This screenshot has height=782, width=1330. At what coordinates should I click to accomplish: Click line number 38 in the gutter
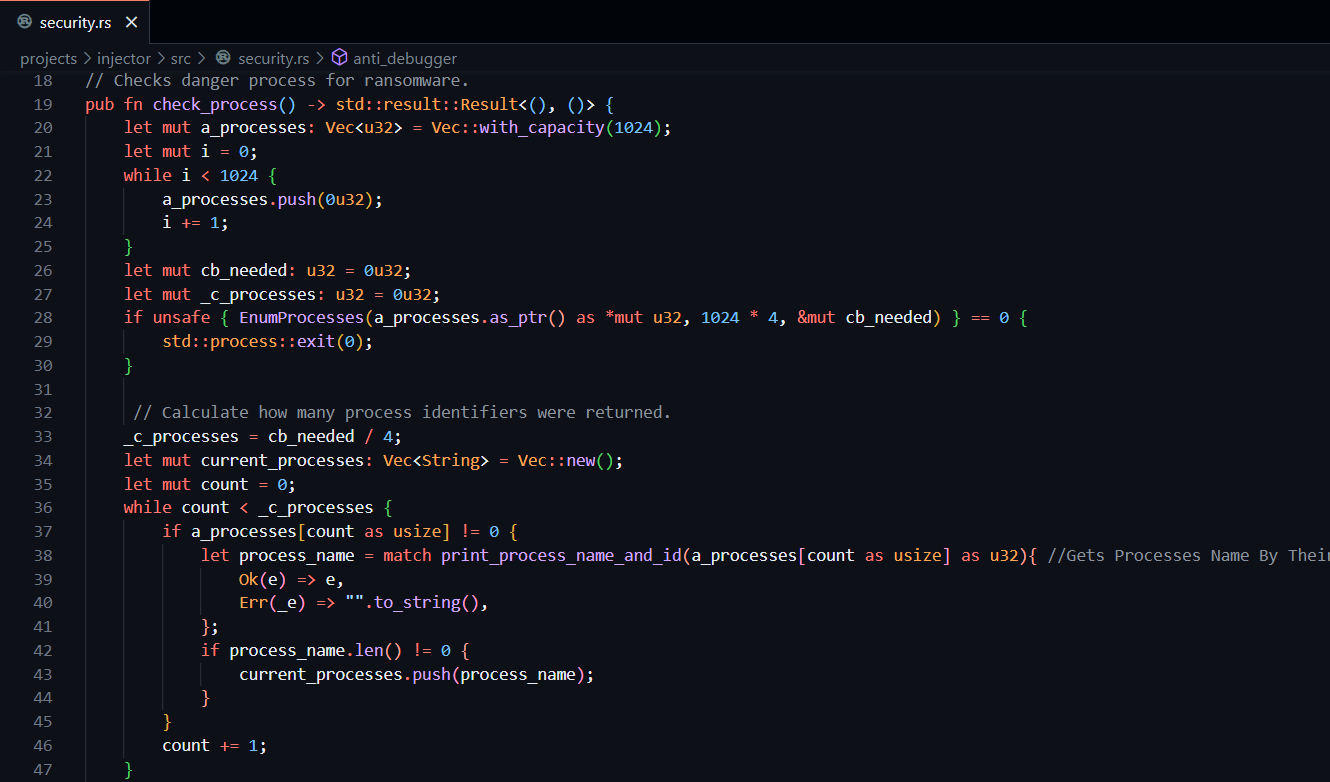coord(43,556)
